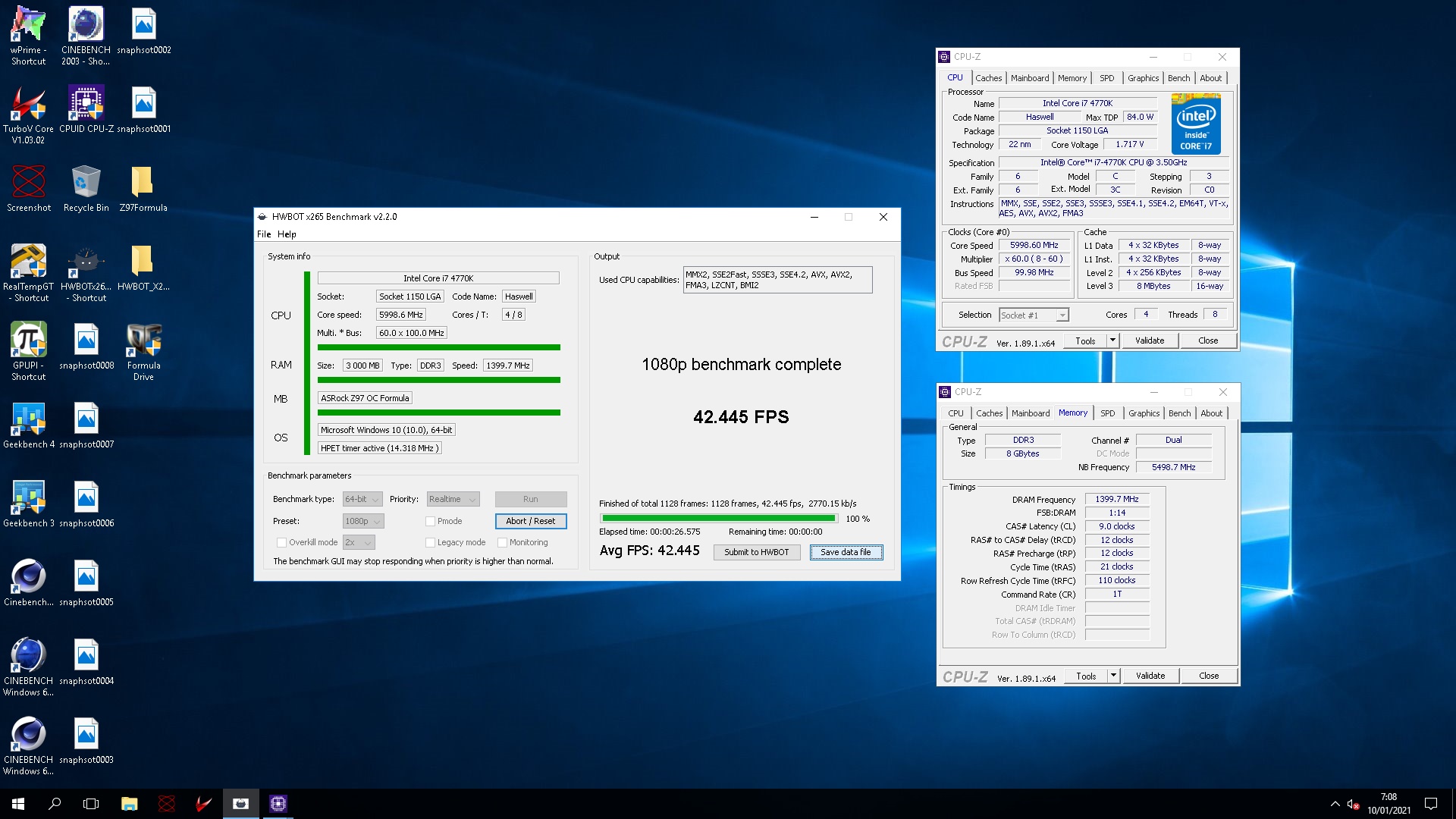This screenshot has height=819, width=1456.
Task: Open the Cinebench... icon beside snapshot0005
Action: pyautogui.click(x=29, y=583)
